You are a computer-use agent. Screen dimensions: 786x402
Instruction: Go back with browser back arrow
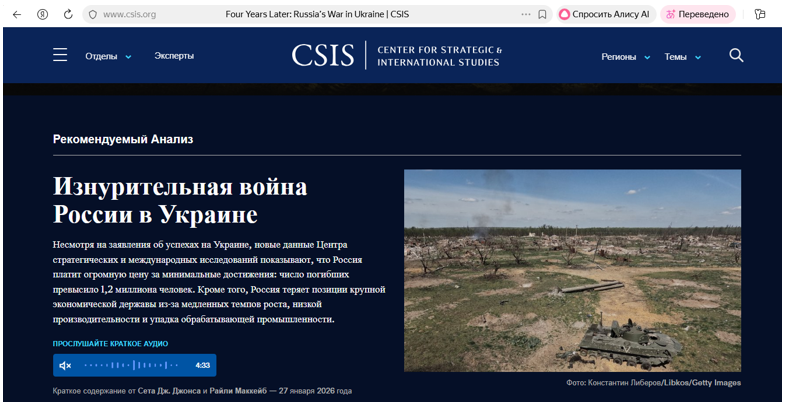pyautogui.click(x=16, y=14)
